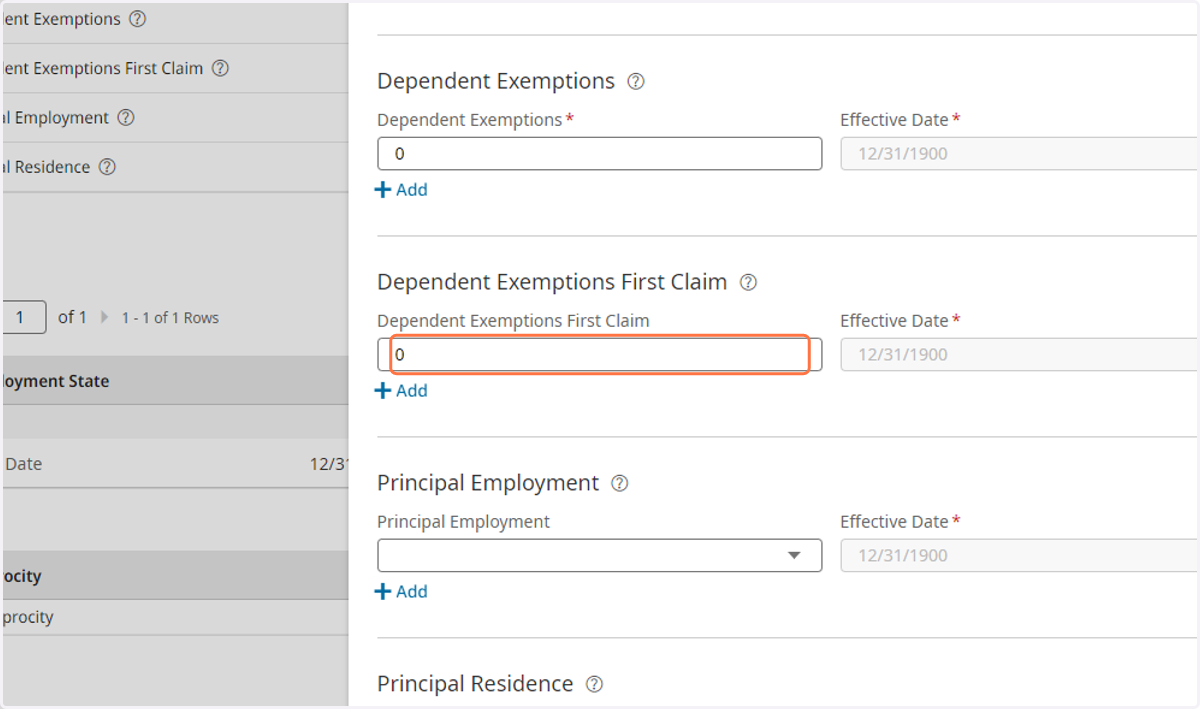Click help icon next to sidebar Employment row
Screen dimensions: 1200x709
click(125, 118)
